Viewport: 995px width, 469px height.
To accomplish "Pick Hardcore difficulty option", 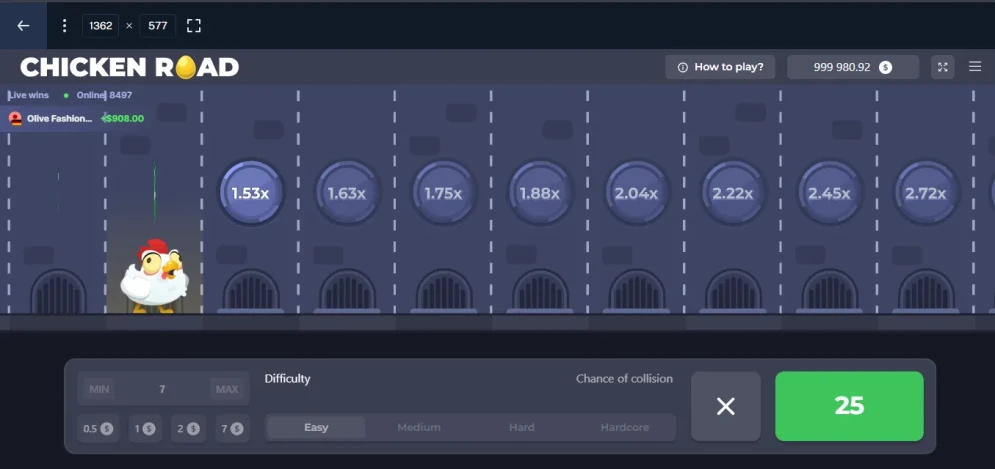I will 624,427.
